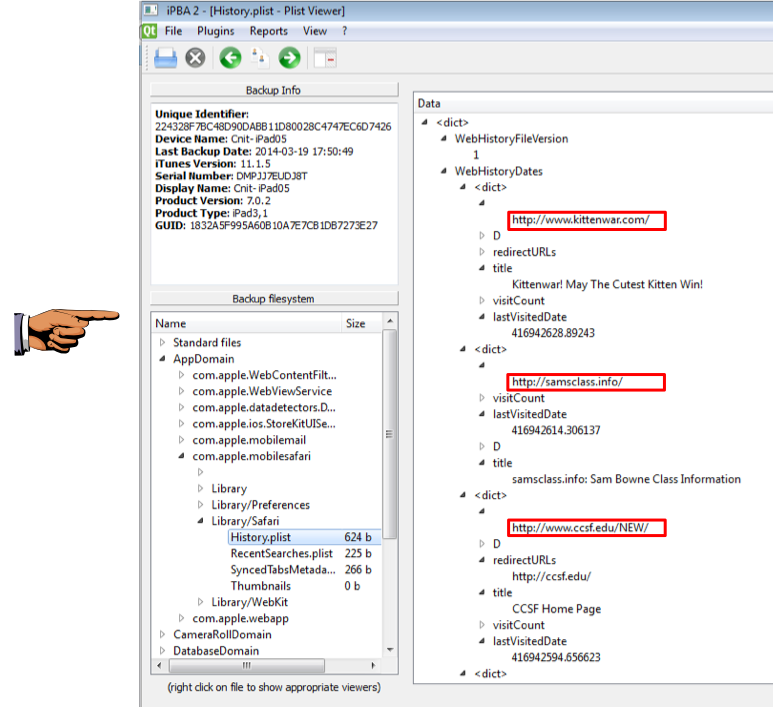The width and height of the screenshot is (773, 707).
Task: Click scroll down arrow in filesystem tree
Action: [x=390, y=650]
